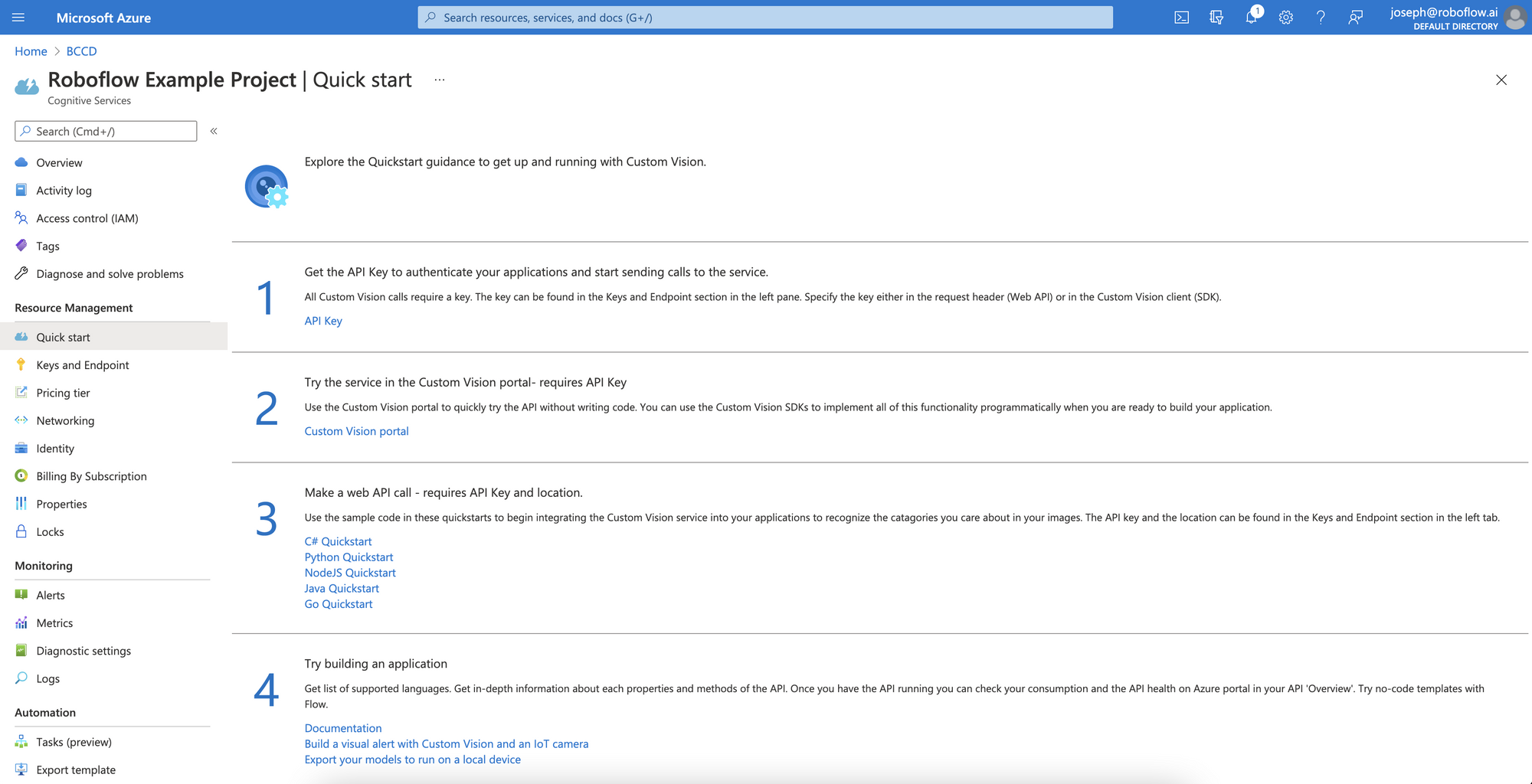This screenshot has width=1532, height=784.
Task: Open the notifications bell
Action: coord(1251,17)
